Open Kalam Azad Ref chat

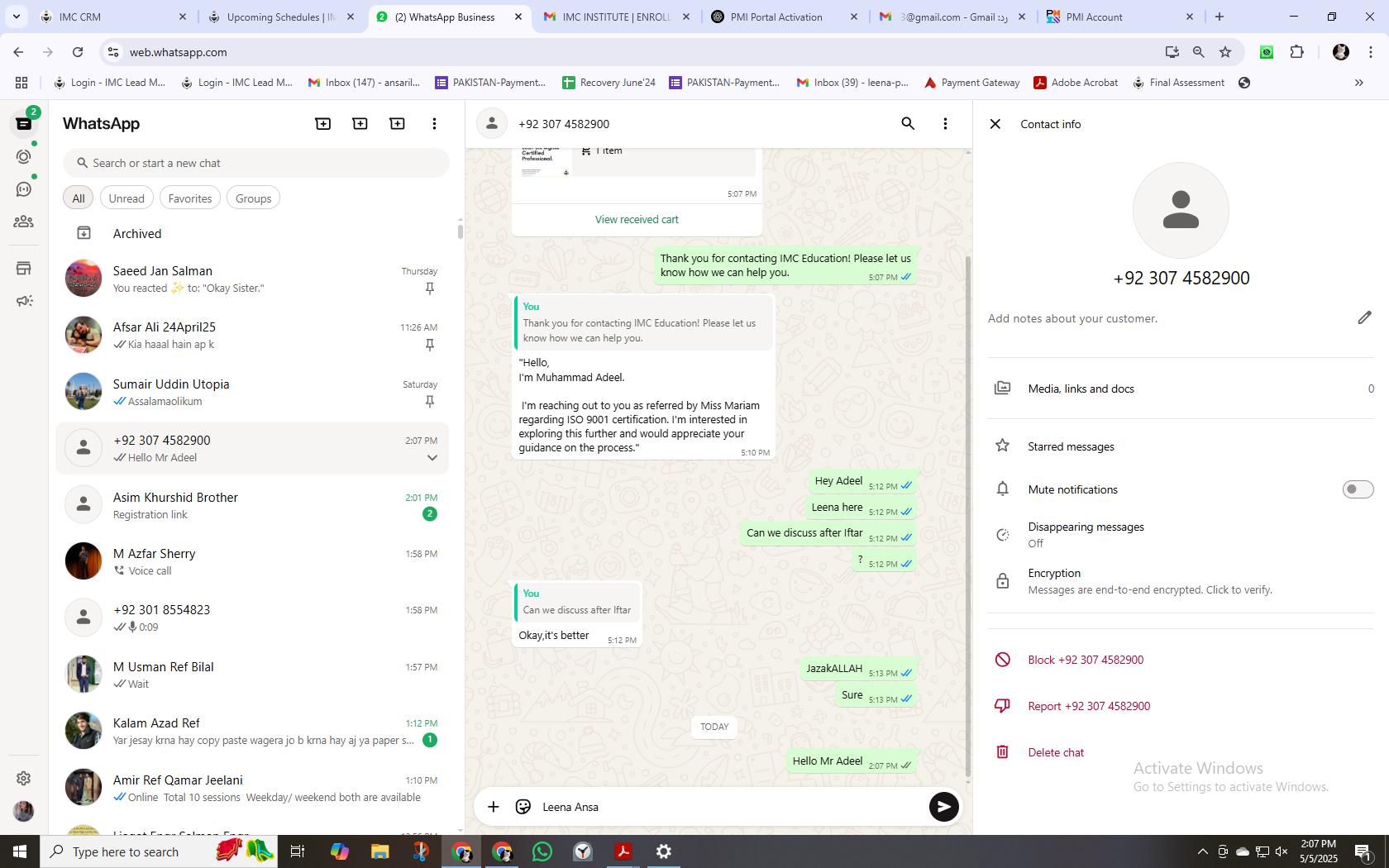252,731
